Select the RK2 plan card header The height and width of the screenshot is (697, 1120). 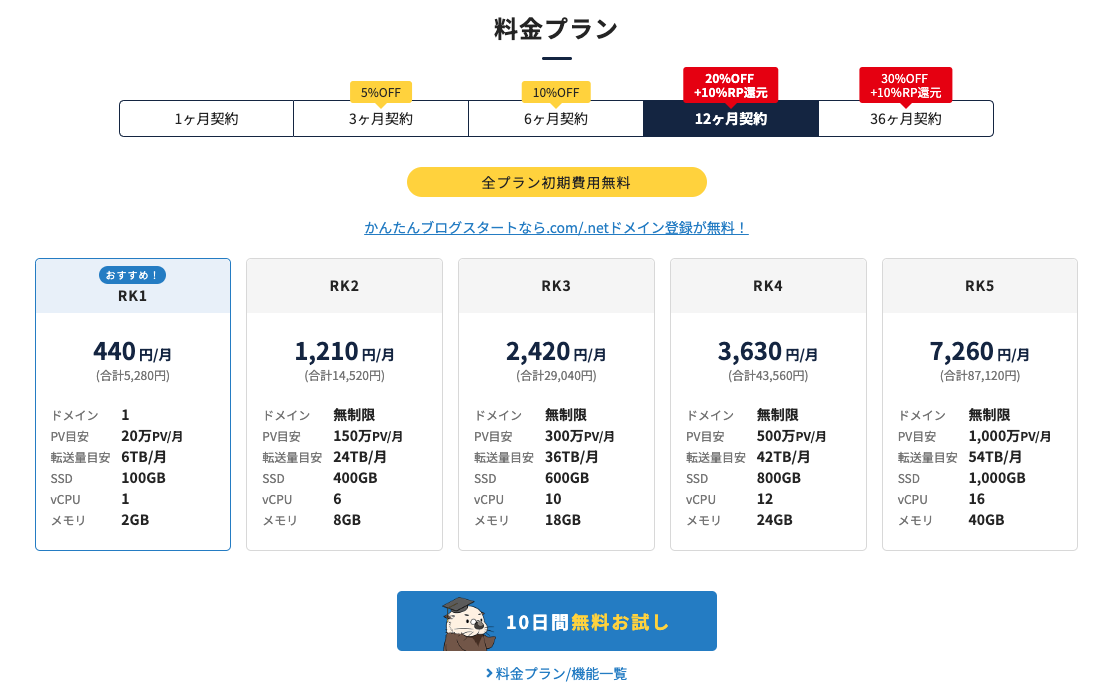coord(344,286)
